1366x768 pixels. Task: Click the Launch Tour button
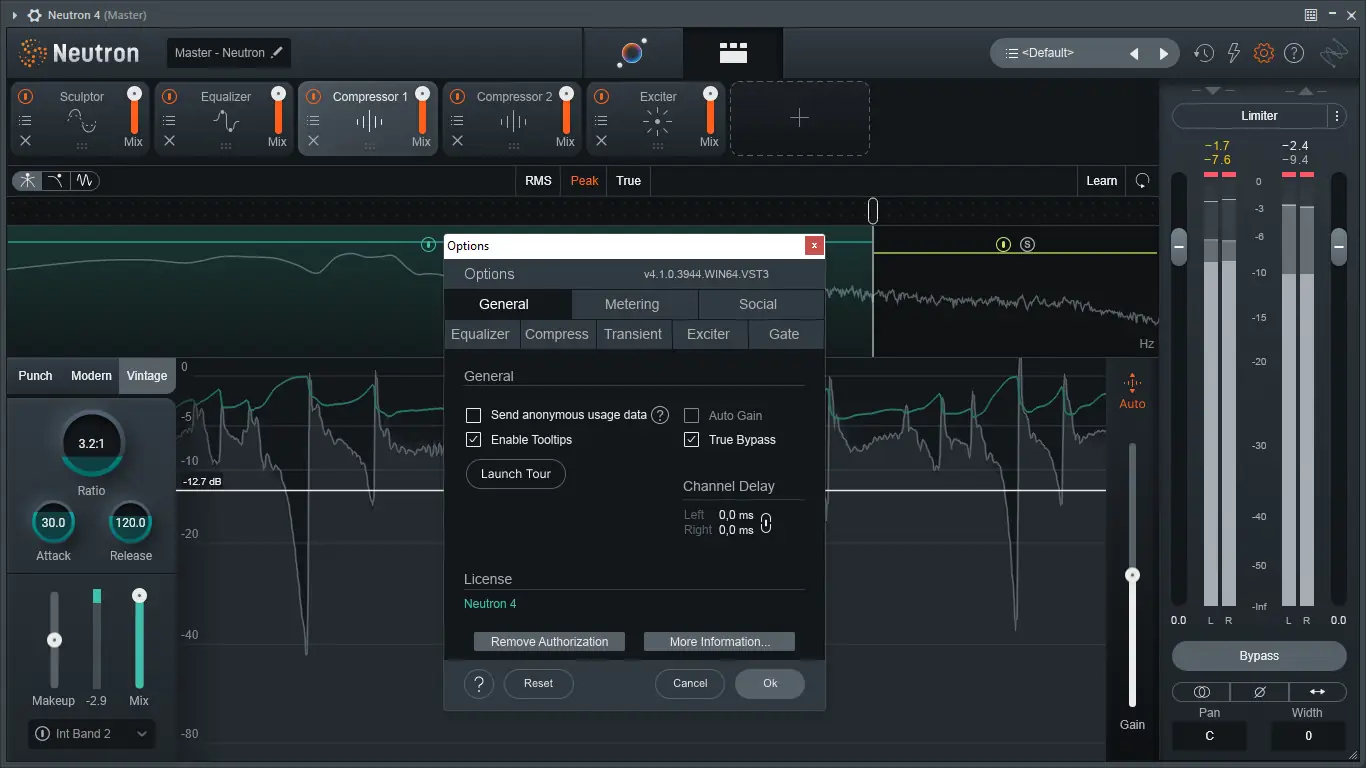point(516,473)
